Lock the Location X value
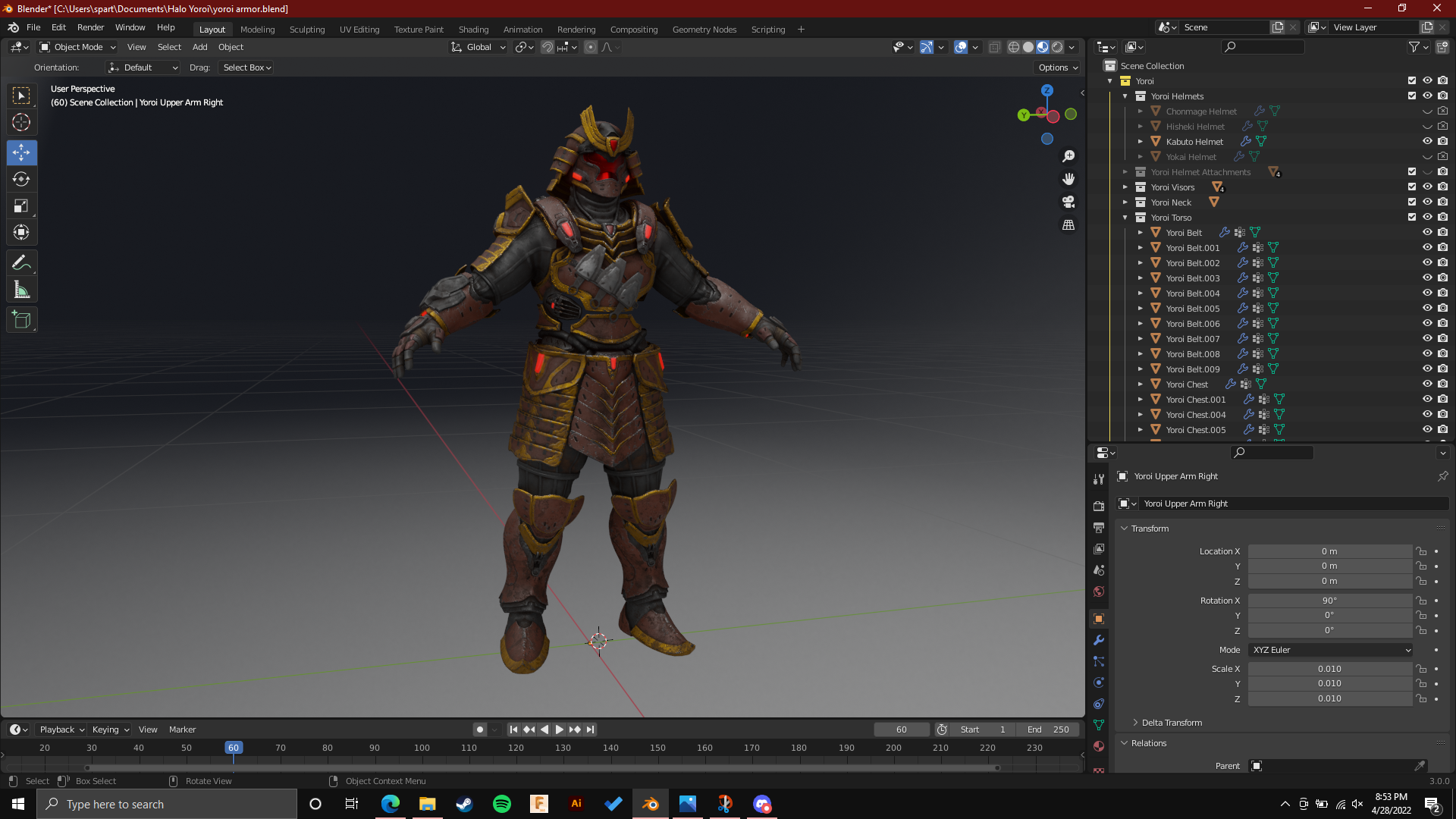The image size is (1456, 819). pyautogui.click(x=1422, y=551)
